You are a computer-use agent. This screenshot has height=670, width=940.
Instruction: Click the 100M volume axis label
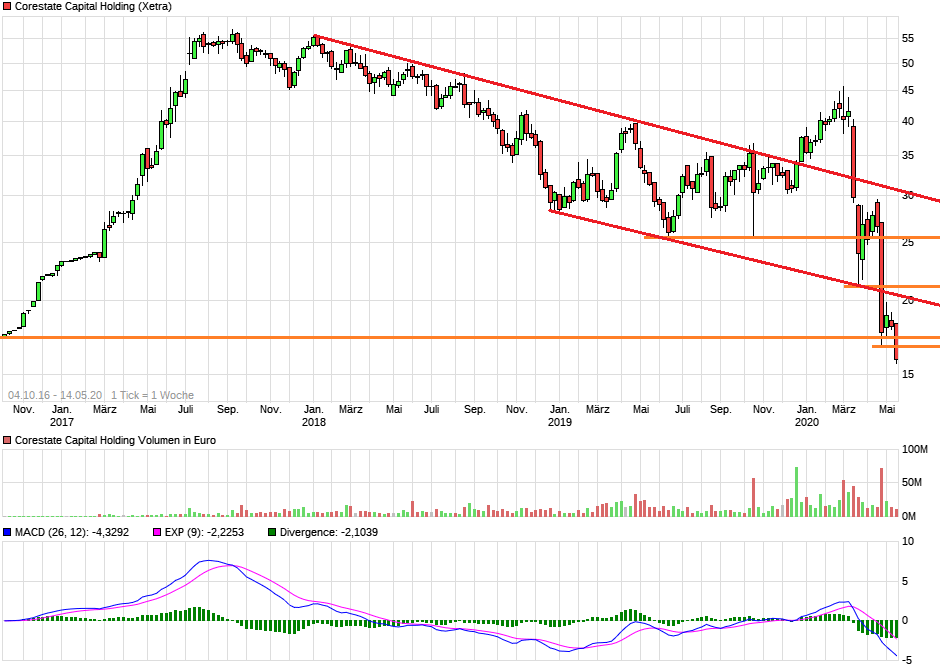click(916, 450)
